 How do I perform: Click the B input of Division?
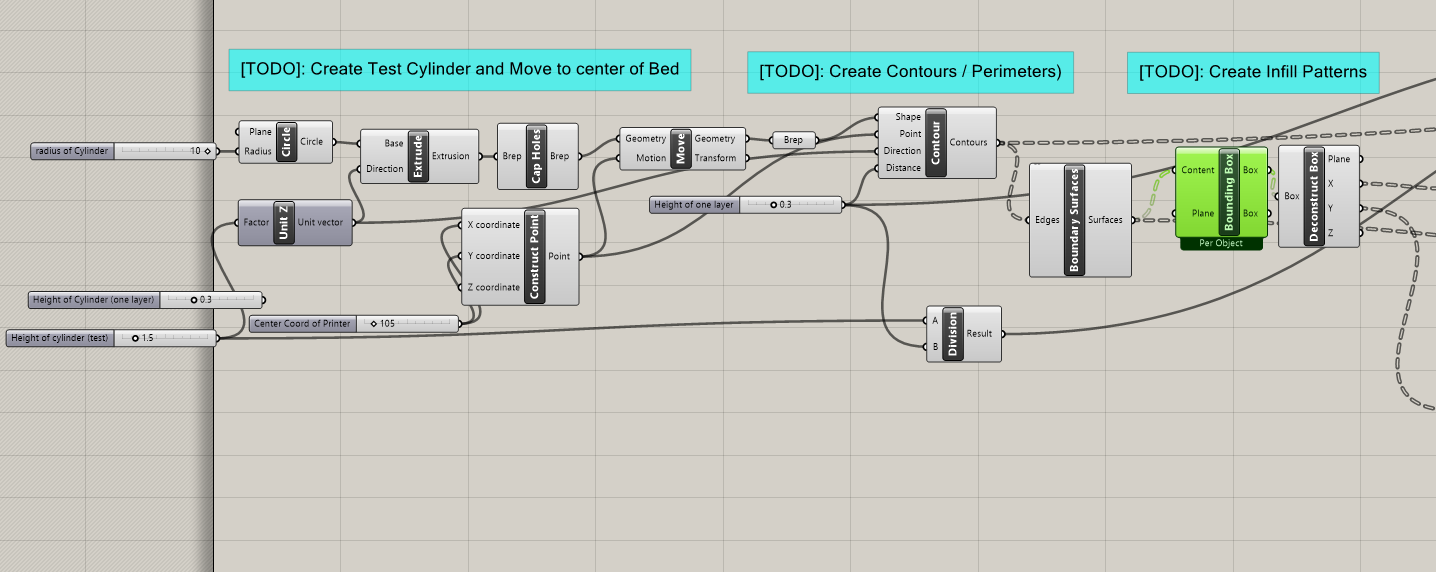point(935,347)
